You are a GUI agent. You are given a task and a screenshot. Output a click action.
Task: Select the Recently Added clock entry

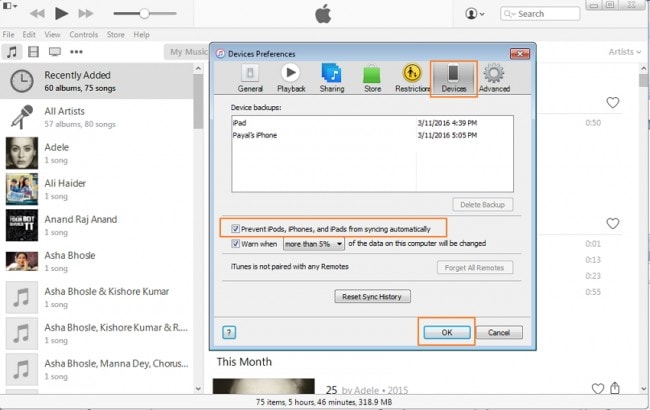[x=97, y=81]
